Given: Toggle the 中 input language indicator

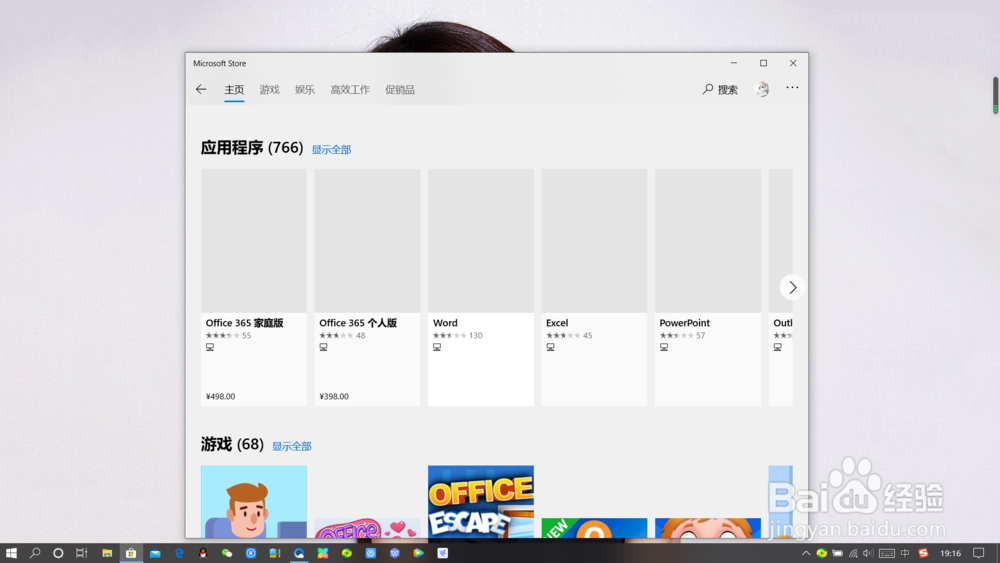Looking at the screenshot, I should (x=905, y=553).
